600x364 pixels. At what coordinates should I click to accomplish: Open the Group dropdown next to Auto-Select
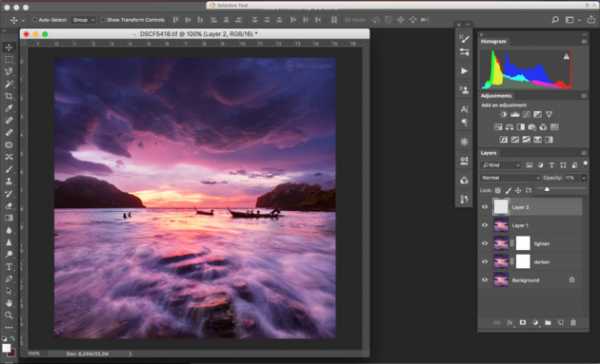[x=83, y=20]
